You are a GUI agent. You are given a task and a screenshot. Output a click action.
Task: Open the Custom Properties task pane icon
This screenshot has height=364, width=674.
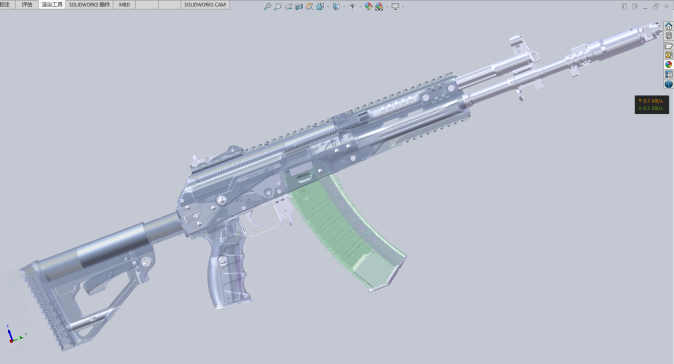point(668,74)
